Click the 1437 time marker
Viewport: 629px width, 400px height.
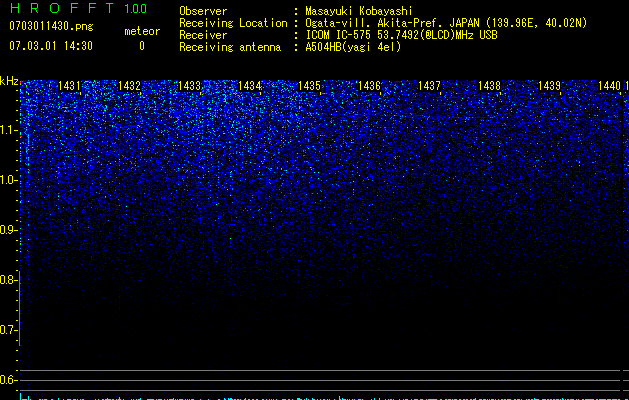pos(429,86)
